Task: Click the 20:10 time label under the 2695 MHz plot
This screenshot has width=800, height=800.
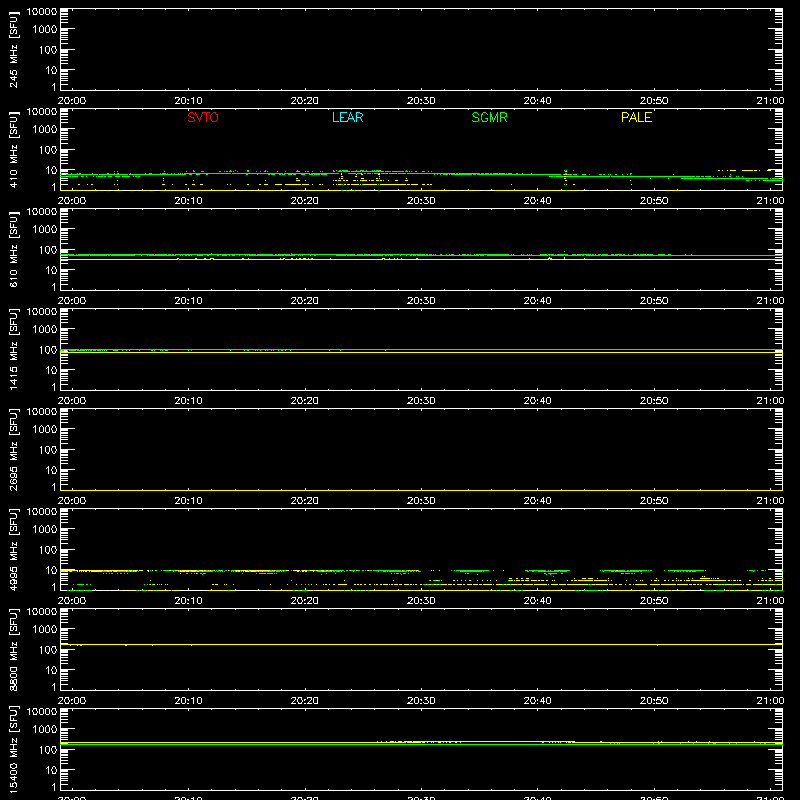Action: pos(188,501)
